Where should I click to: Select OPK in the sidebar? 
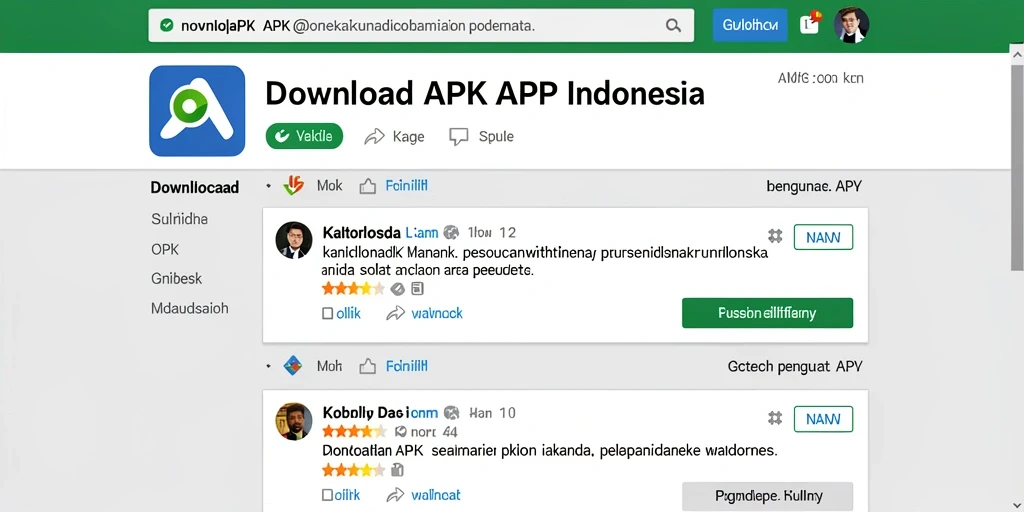[165, 249]
